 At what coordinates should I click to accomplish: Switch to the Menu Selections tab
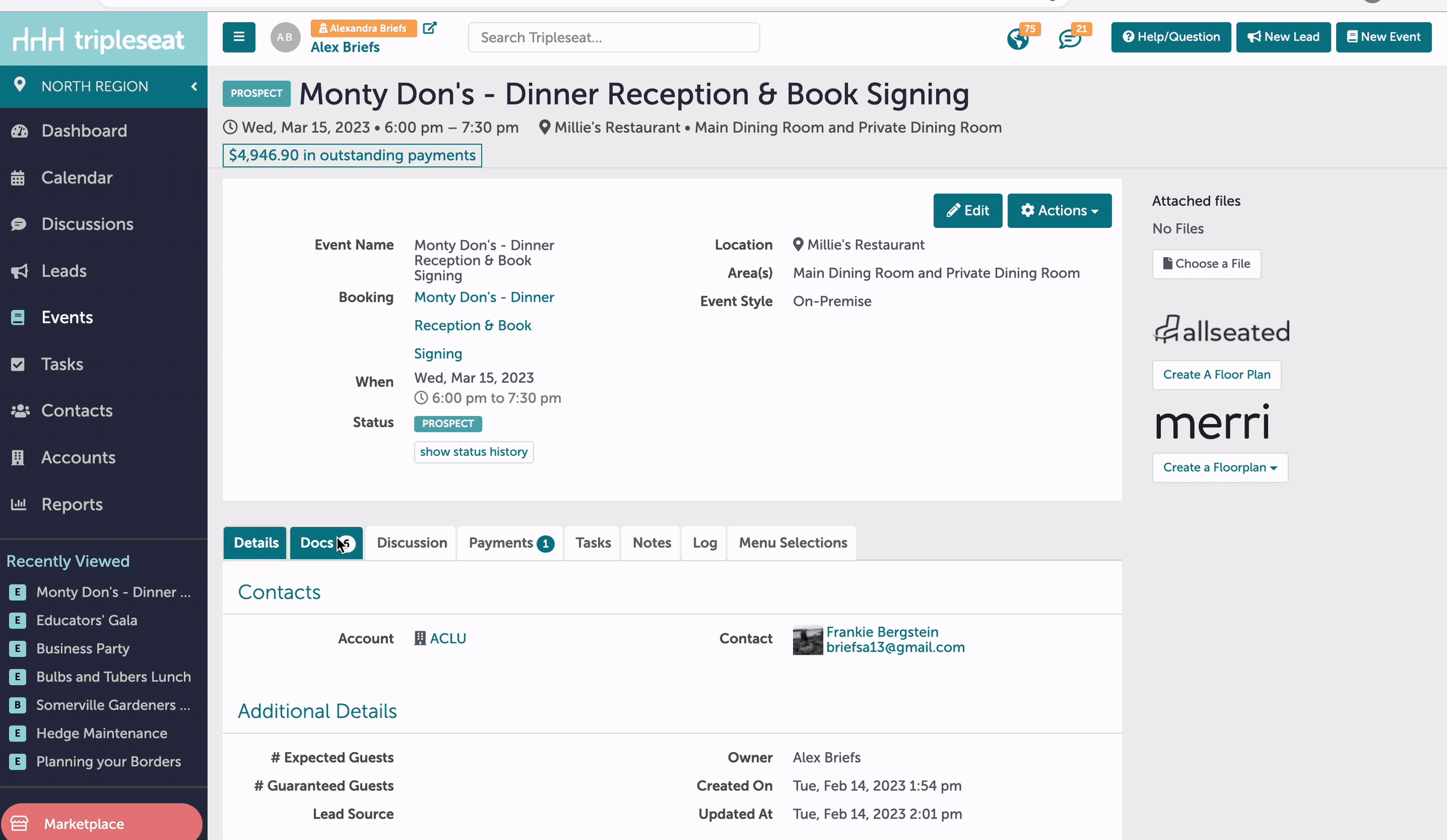point(792,543)
